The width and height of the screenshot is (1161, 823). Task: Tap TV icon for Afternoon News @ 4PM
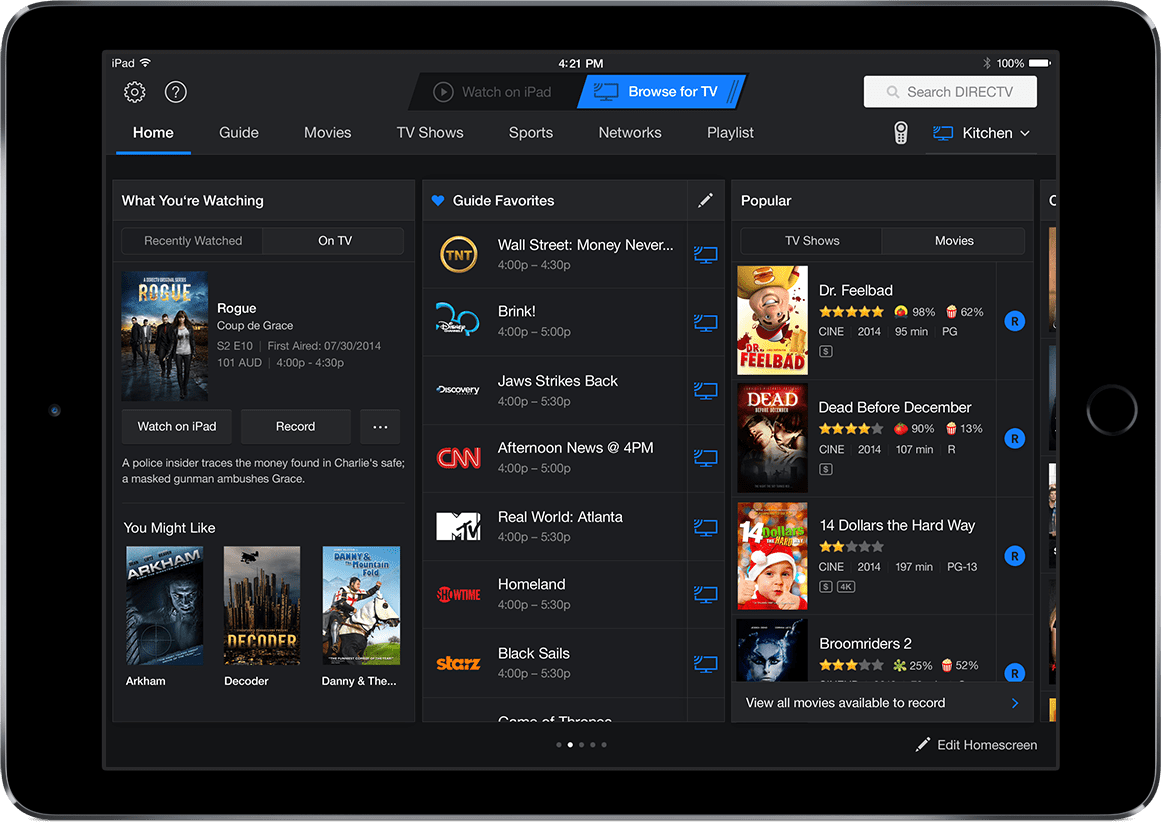click(x=706, y=458)
